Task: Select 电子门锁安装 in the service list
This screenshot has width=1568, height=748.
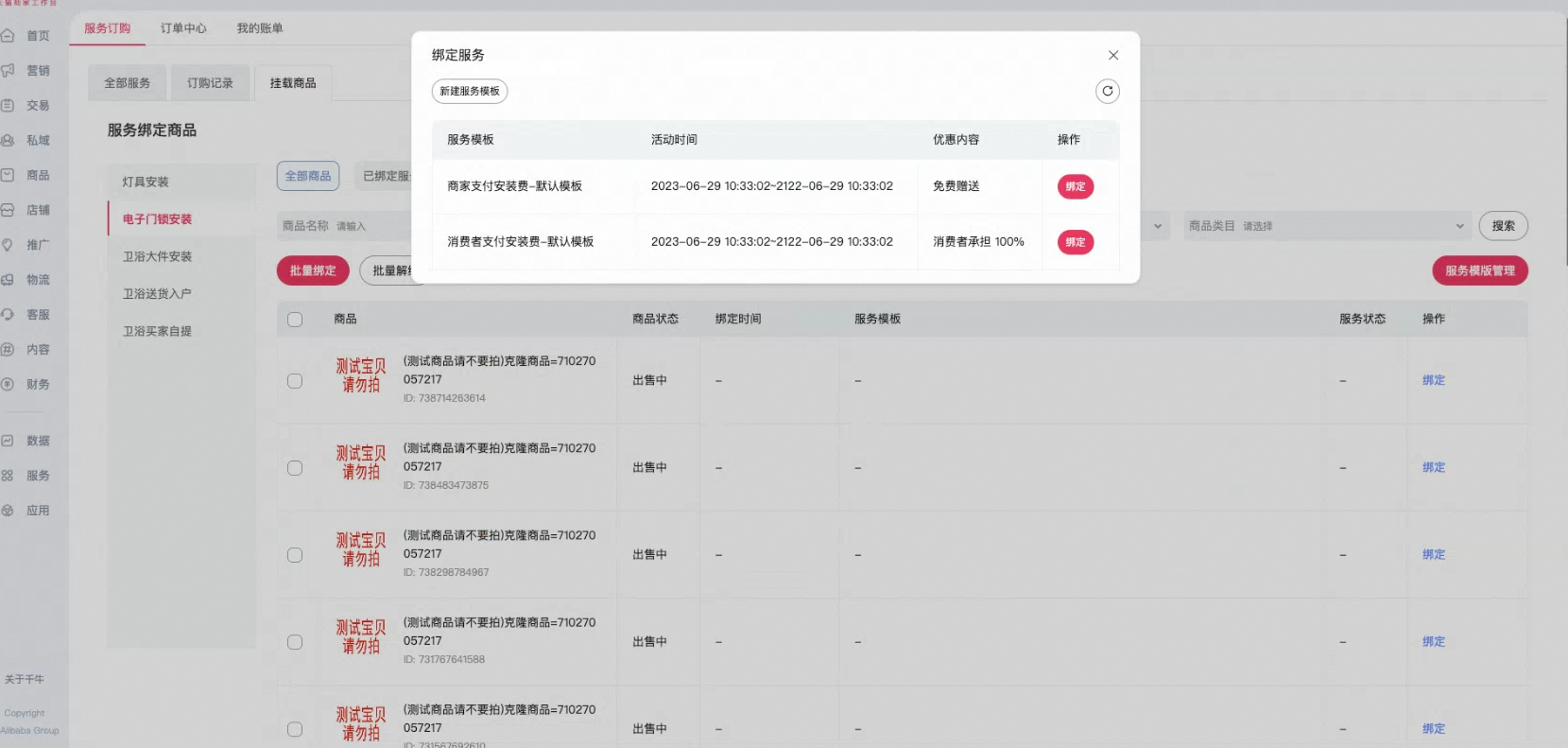Action: (x=181, y=219)
